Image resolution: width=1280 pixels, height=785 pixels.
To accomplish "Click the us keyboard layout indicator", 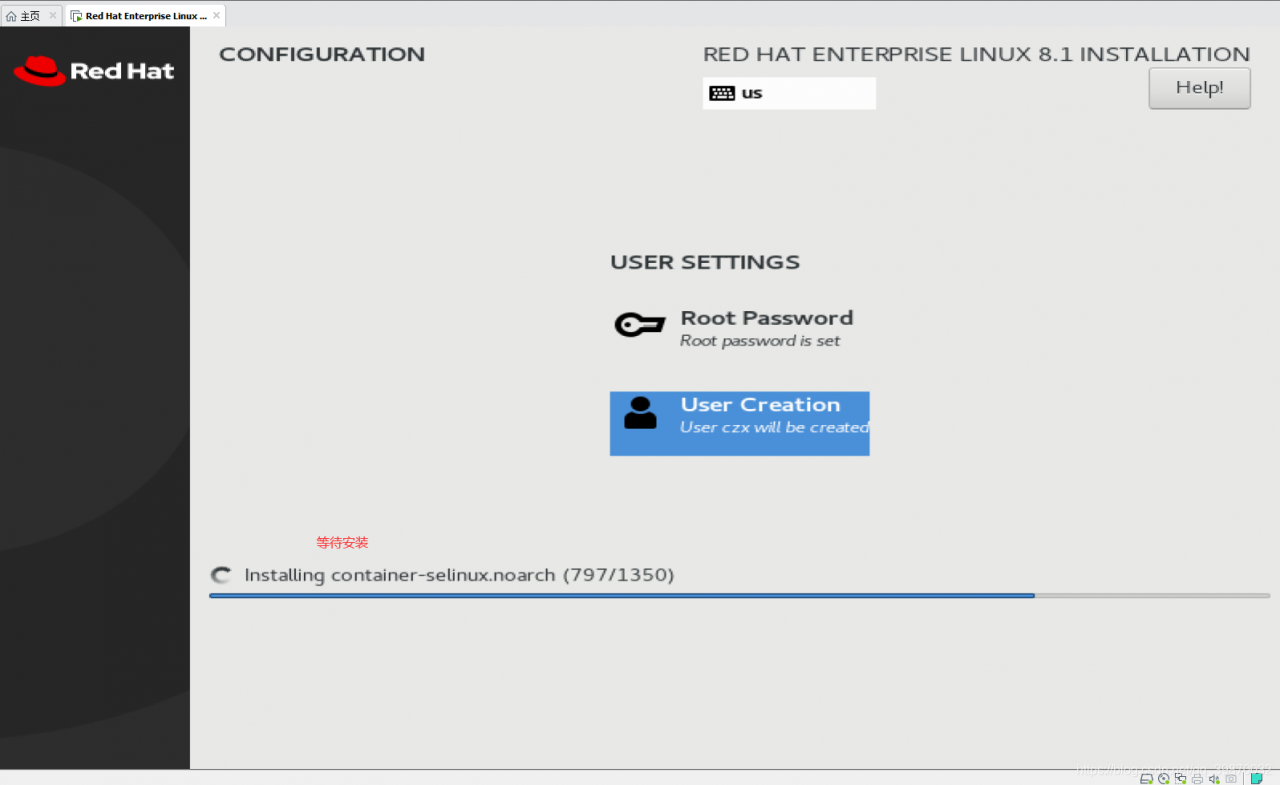I will 789,93.
